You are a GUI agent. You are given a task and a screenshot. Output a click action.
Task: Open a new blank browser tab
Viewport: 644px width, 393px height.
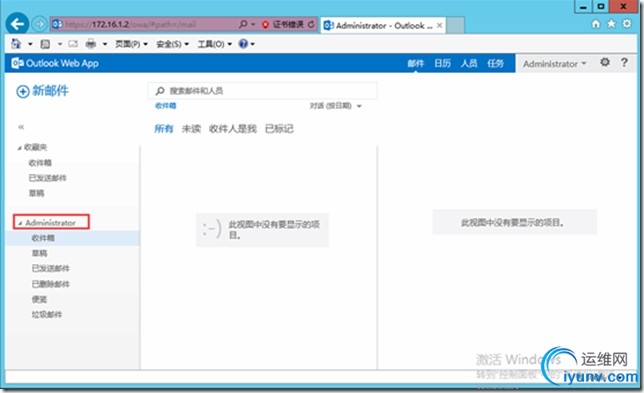(x=455, y=25)
